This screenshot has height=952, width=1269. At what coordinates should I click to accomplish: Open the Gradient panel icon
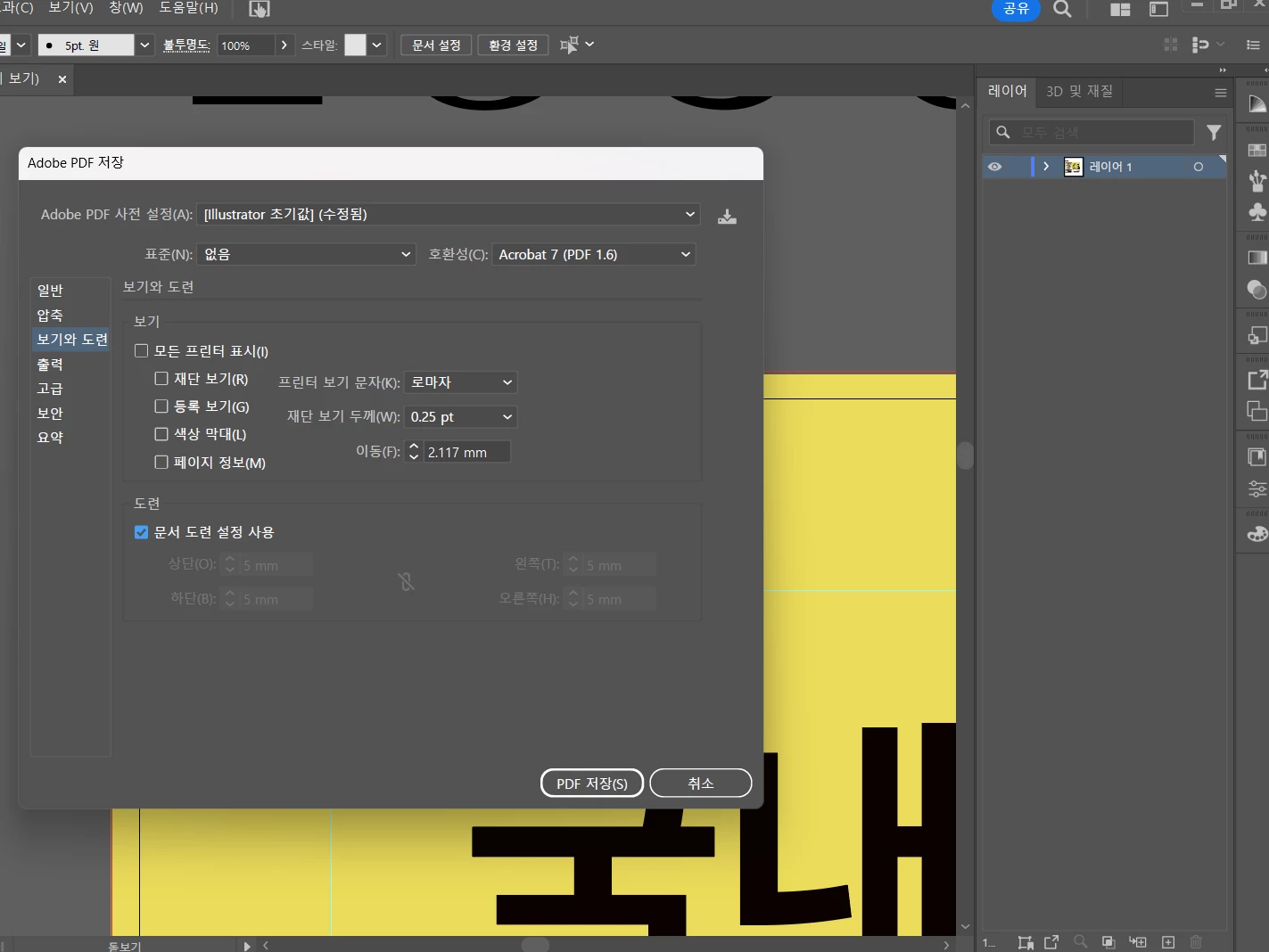[1257, 258]
